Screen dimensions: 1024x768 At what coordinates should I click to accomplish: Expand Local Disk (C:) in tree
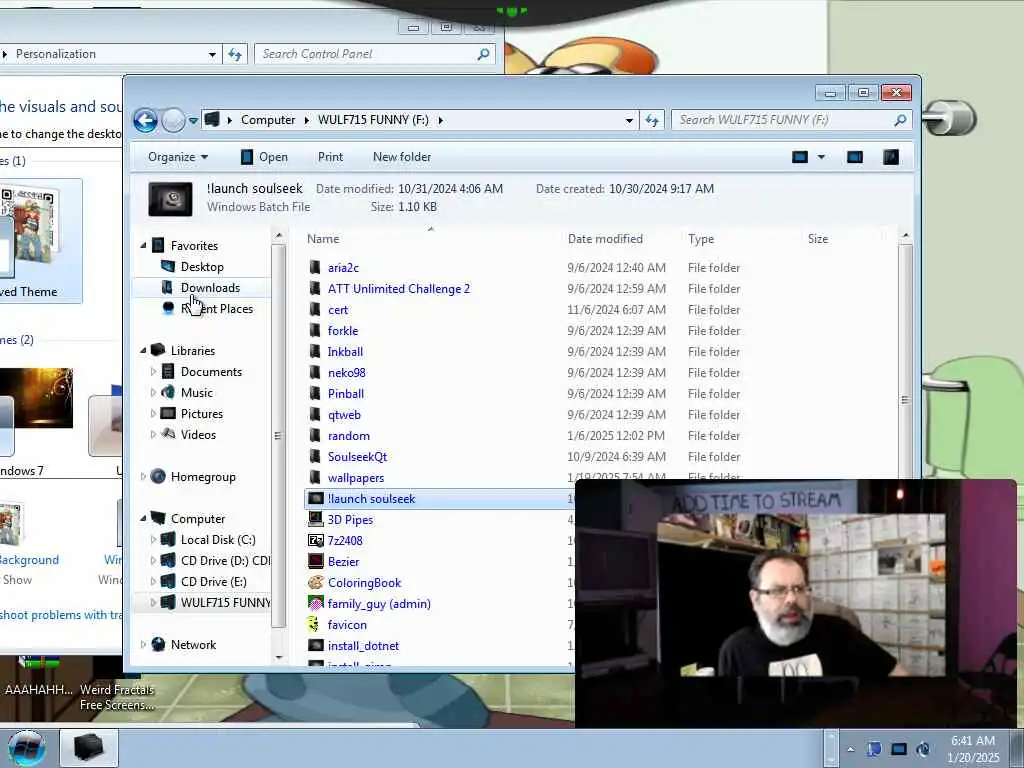[x=153, y=539]
